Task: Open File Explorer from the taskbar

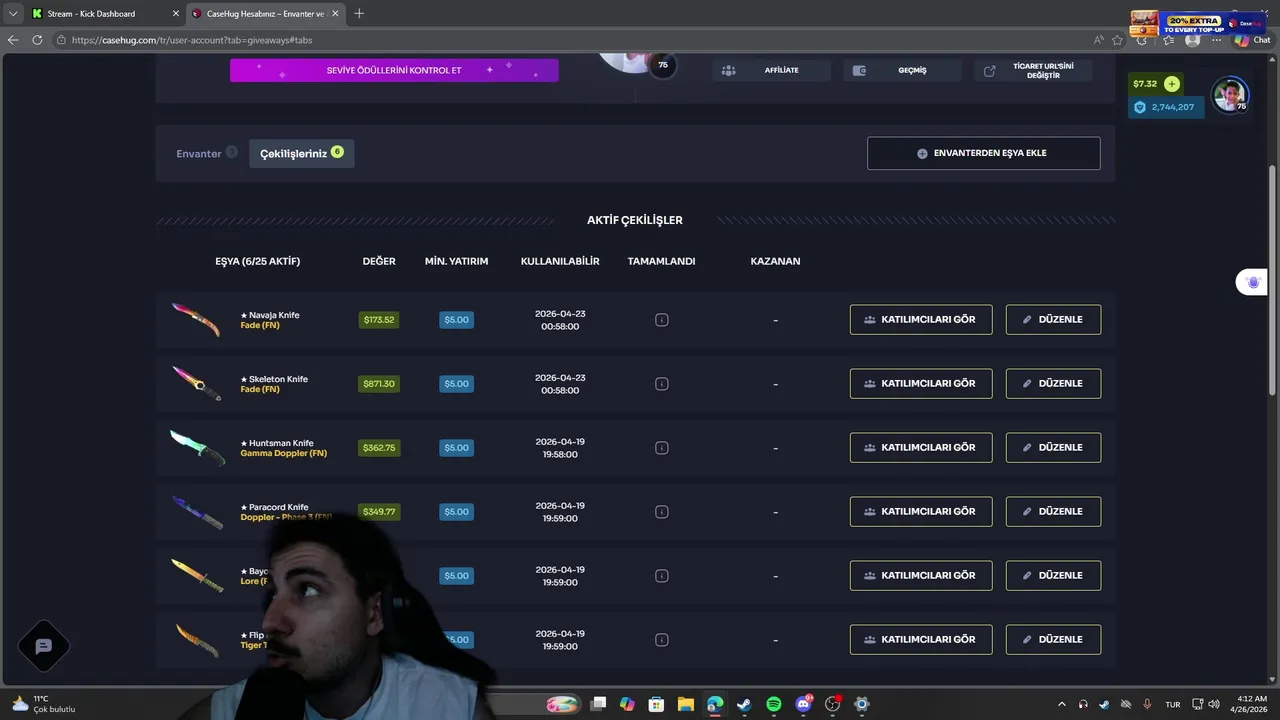Action: [685, 704]
